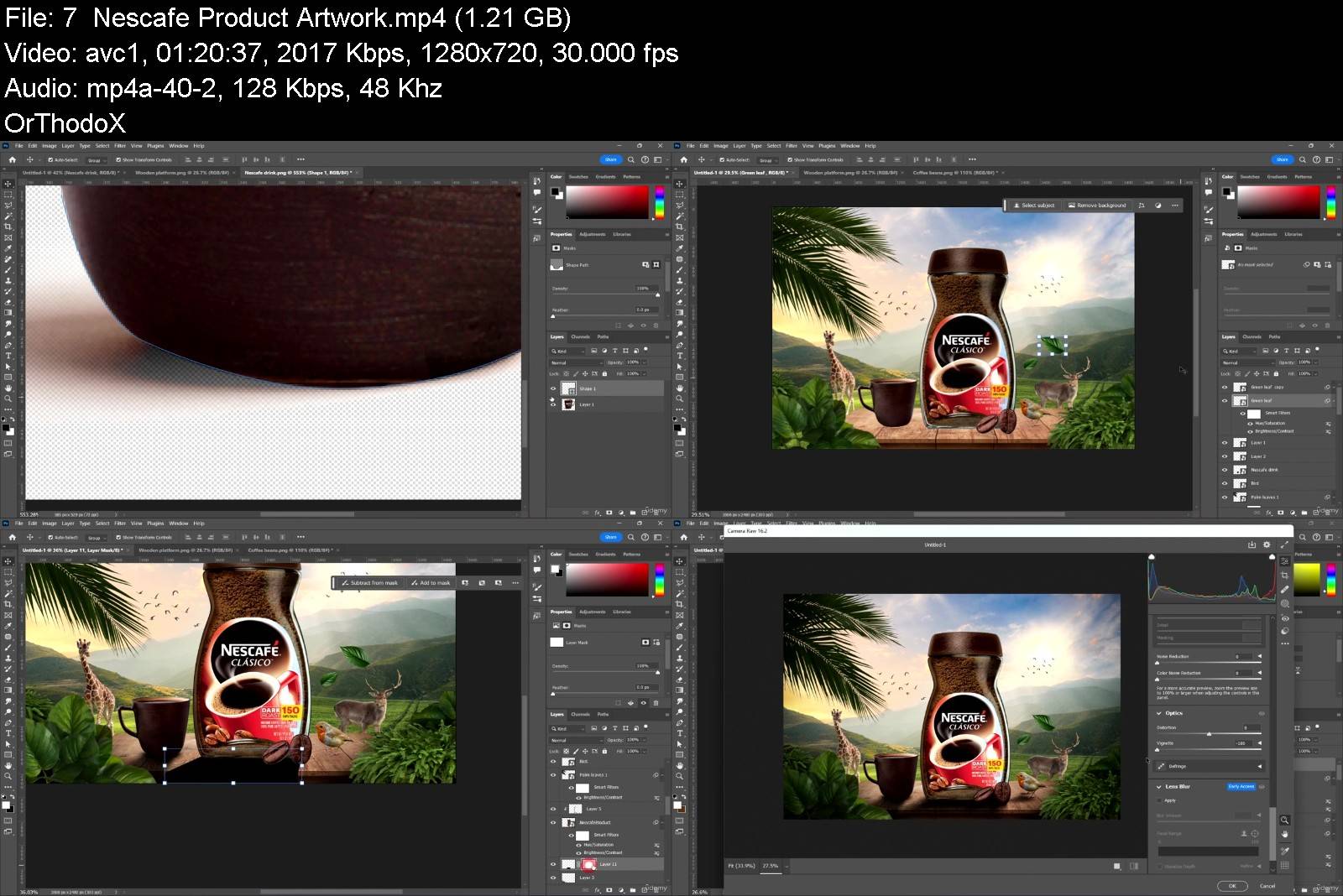This screenshot has width=1343, height=896.
Task: Select the Hand tool in the Green leaf window
Action: coord(679,388)
